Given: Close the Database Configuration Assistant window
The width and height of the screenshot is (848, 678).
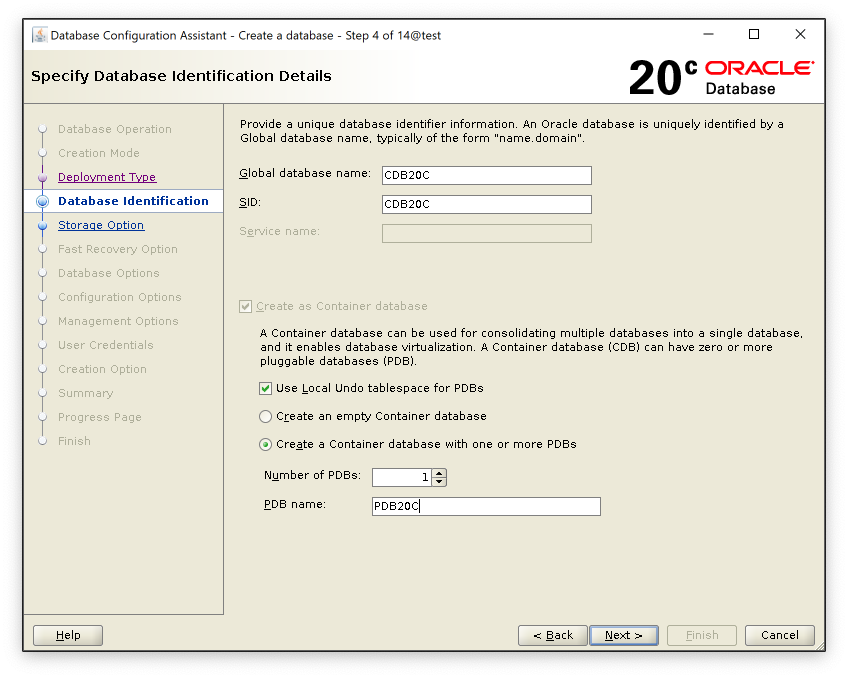Looking at the screenshot, I should tap(800, 34).
